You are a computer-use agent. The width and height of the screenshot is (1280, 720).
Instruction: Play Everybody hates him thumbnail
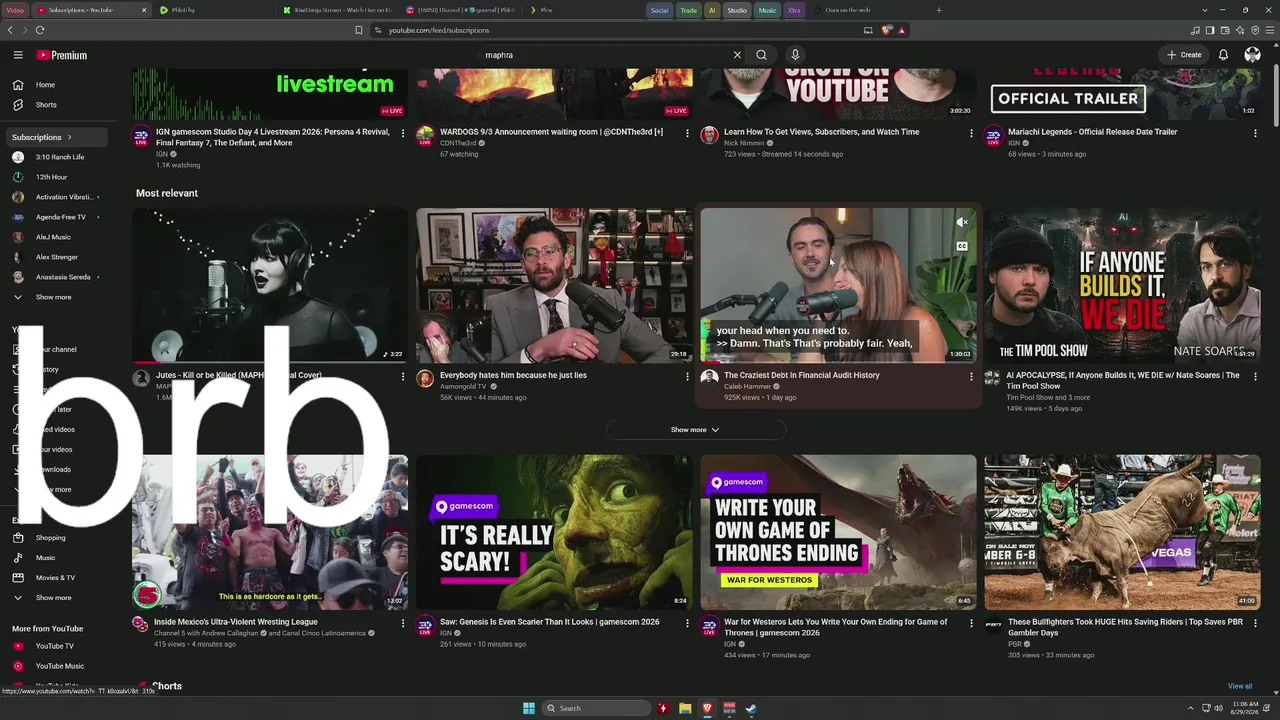tap(554, 285)
